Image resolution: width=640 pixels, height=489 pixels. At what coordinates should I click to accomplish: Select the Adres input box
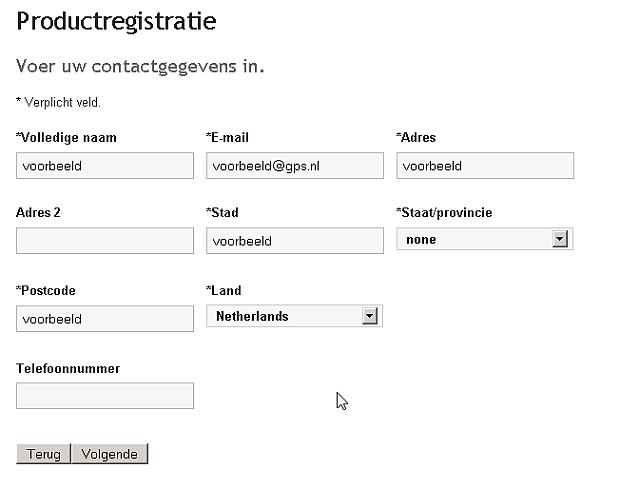485,166
